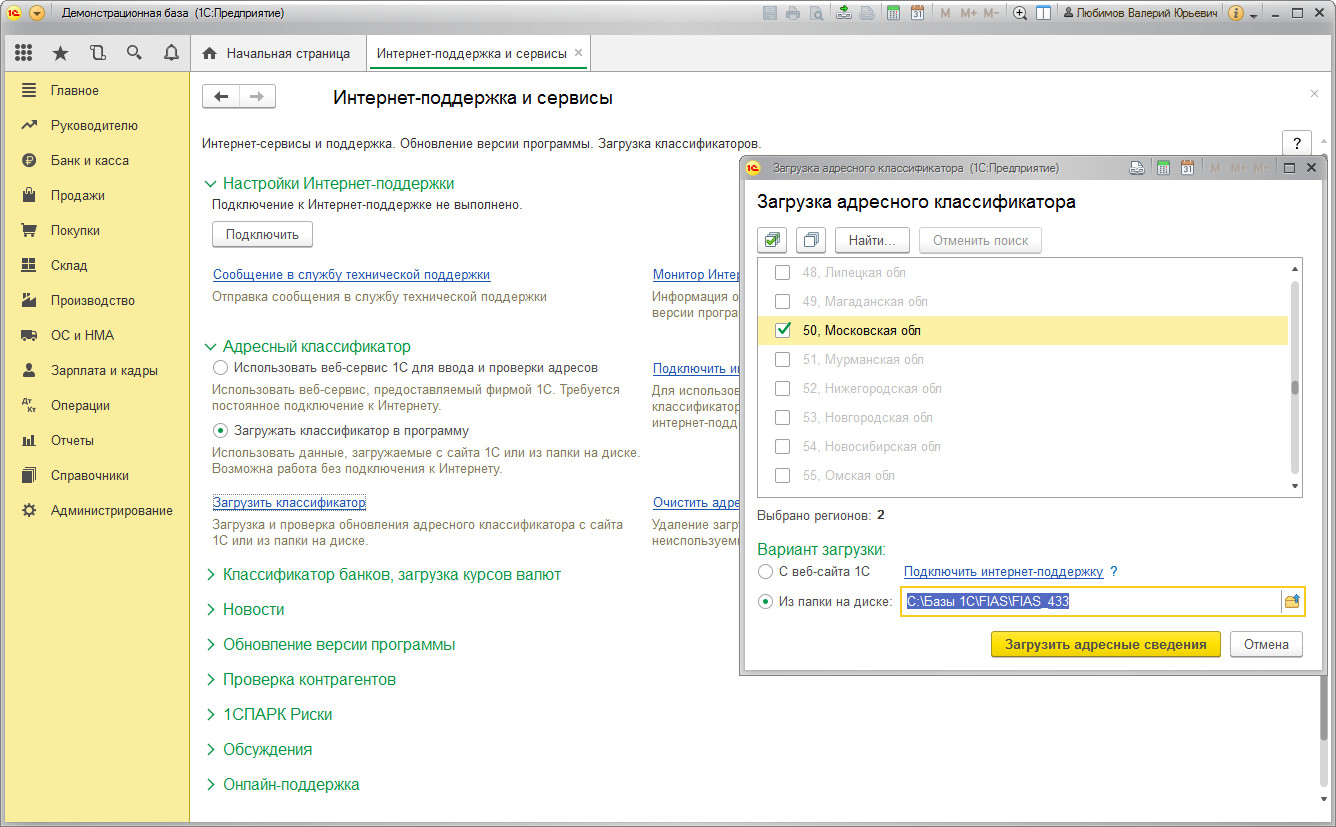Image resolution: width=1336 pixels, height=827 pixels.
Task: Check all regions icon in classifier dialog
Action: [772, 240]
